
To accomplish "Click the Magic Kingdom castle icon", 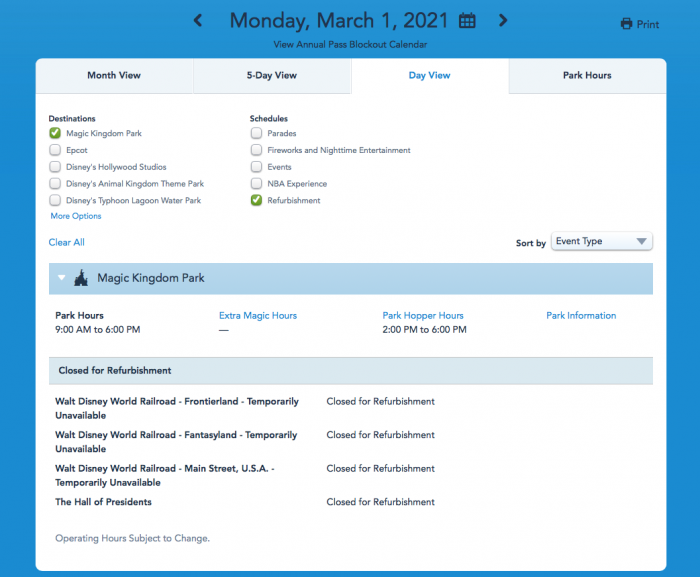I will tap(82, 278).
